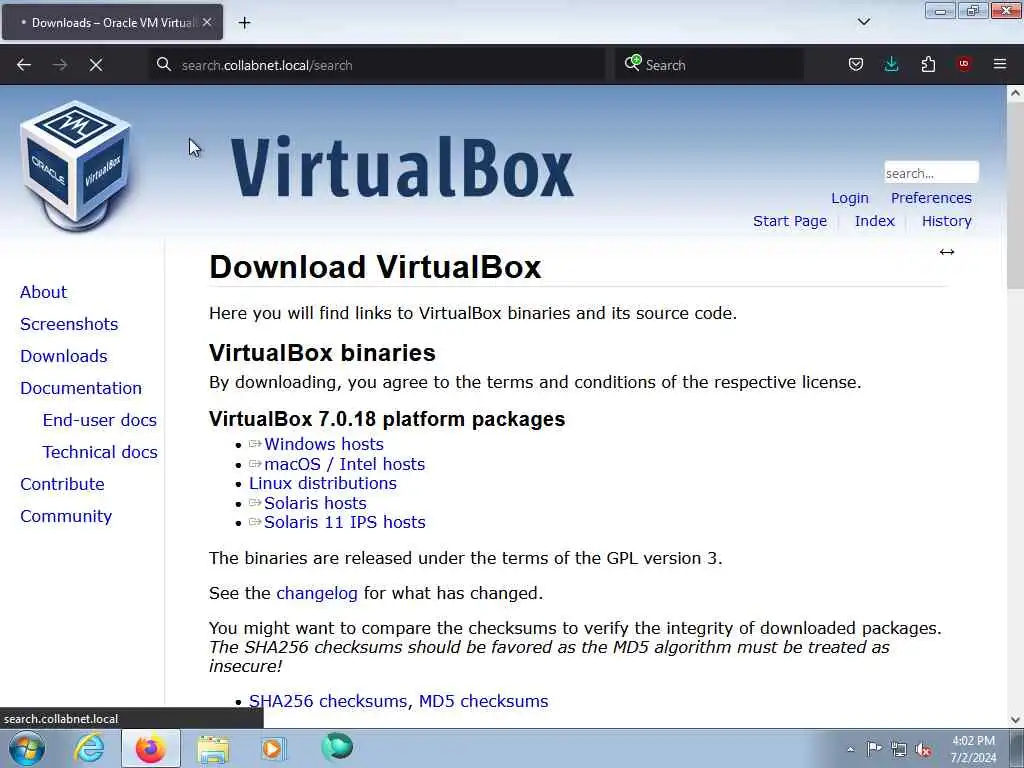Viewport: 1024px width, 768px height.
Task: Click the VirtualBox cube logo
Action: tap(76, 165)
